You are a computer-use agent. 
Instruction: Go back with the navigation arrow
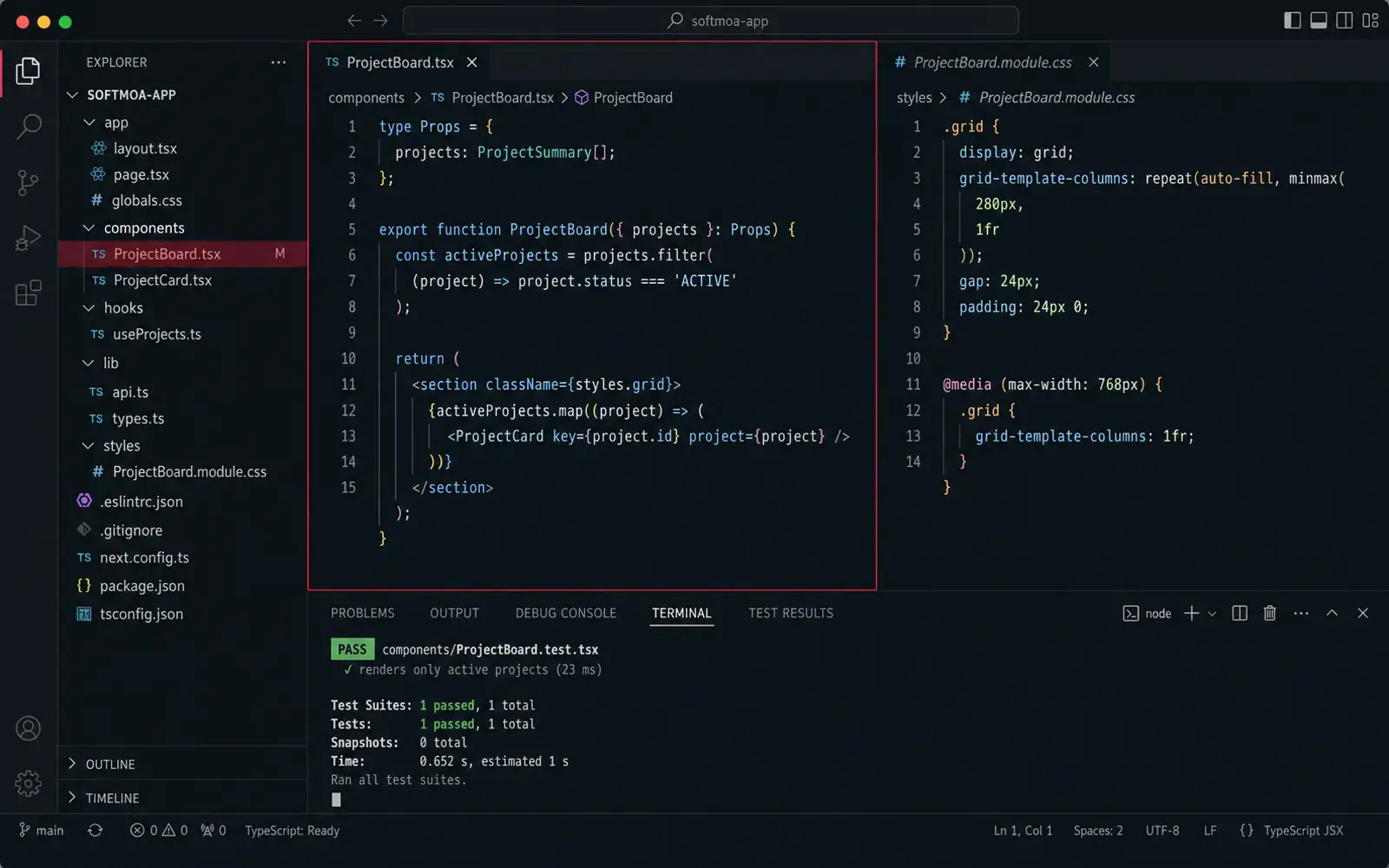tap(354, 21)
